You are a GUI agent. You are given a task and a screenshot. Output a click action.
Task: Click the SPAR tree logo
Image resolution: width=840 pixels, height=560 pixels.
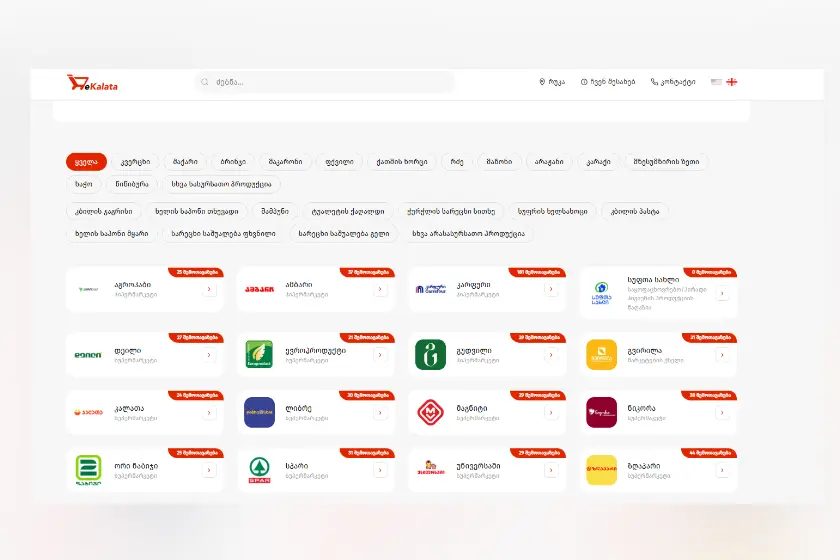(259, 470)
